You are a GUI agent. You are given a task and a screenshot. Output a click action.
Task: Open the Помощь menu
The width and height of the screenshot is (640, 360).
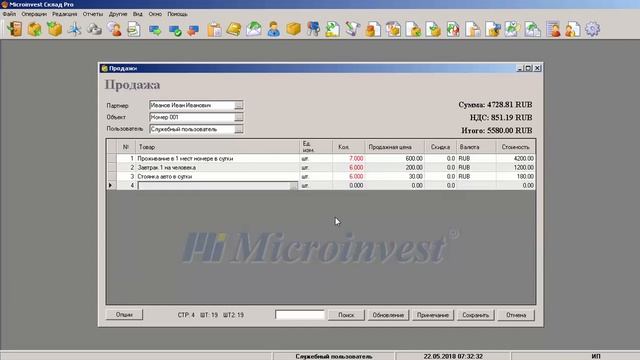[178, 14]
